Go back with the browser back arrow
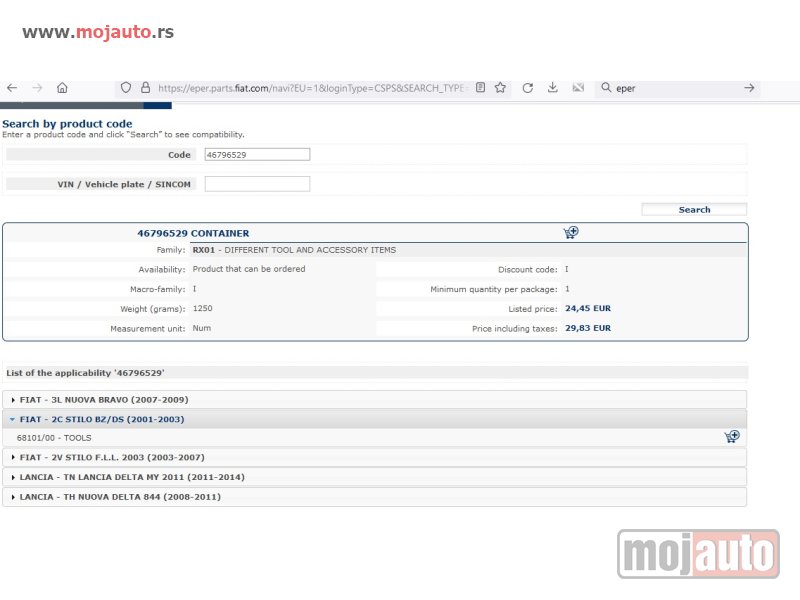 [12, 88]
